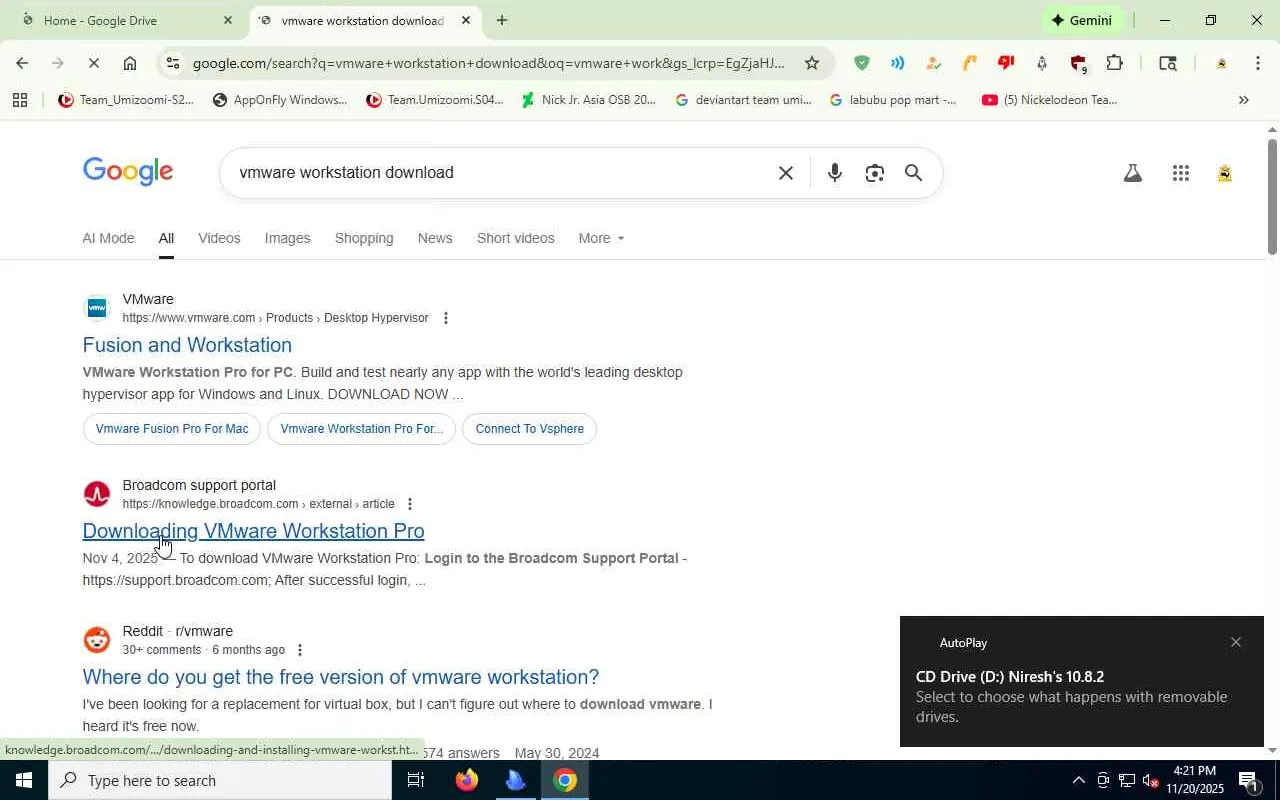Show hidden system tray icons
Viewport: 1280px width, 800px height.
point(1078,780)
